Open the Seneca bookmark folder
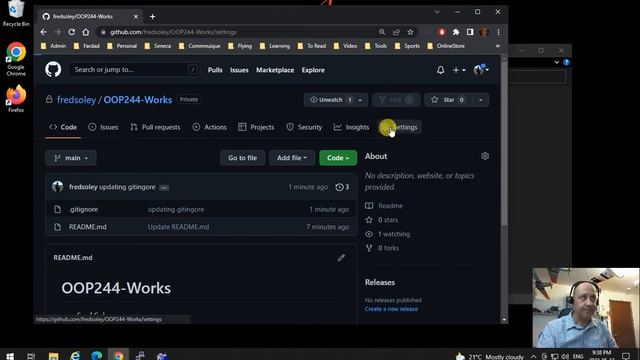Image resolution: width=640 pixels, height=360 pixels. pos(158,46)
